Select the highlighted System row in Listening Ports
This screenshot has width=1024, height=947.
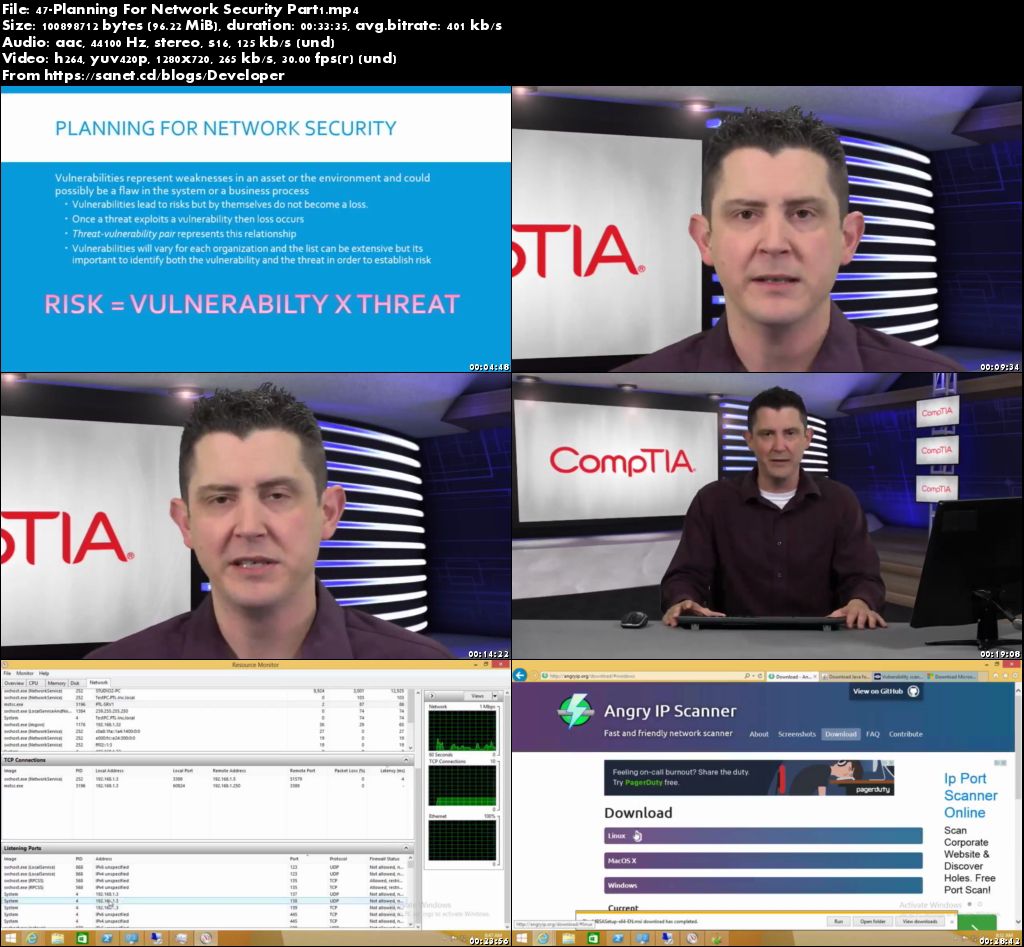coord(206,901)
